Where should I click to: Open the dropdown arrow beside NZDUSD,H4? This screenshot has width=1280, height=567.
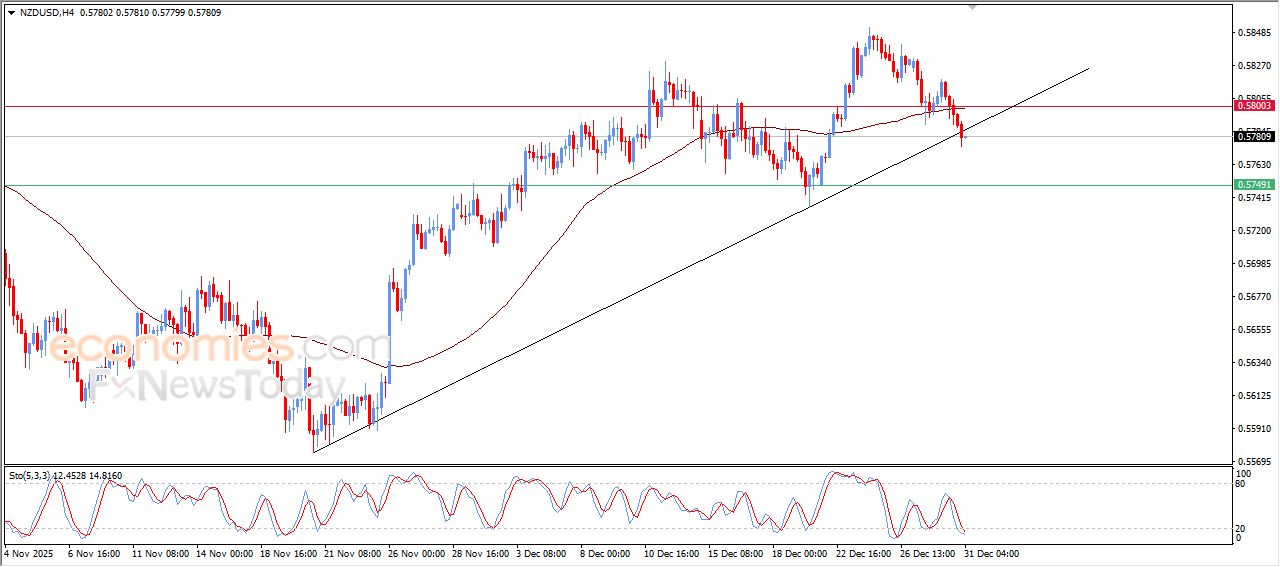pyautogui.click(x=11, y=12)
